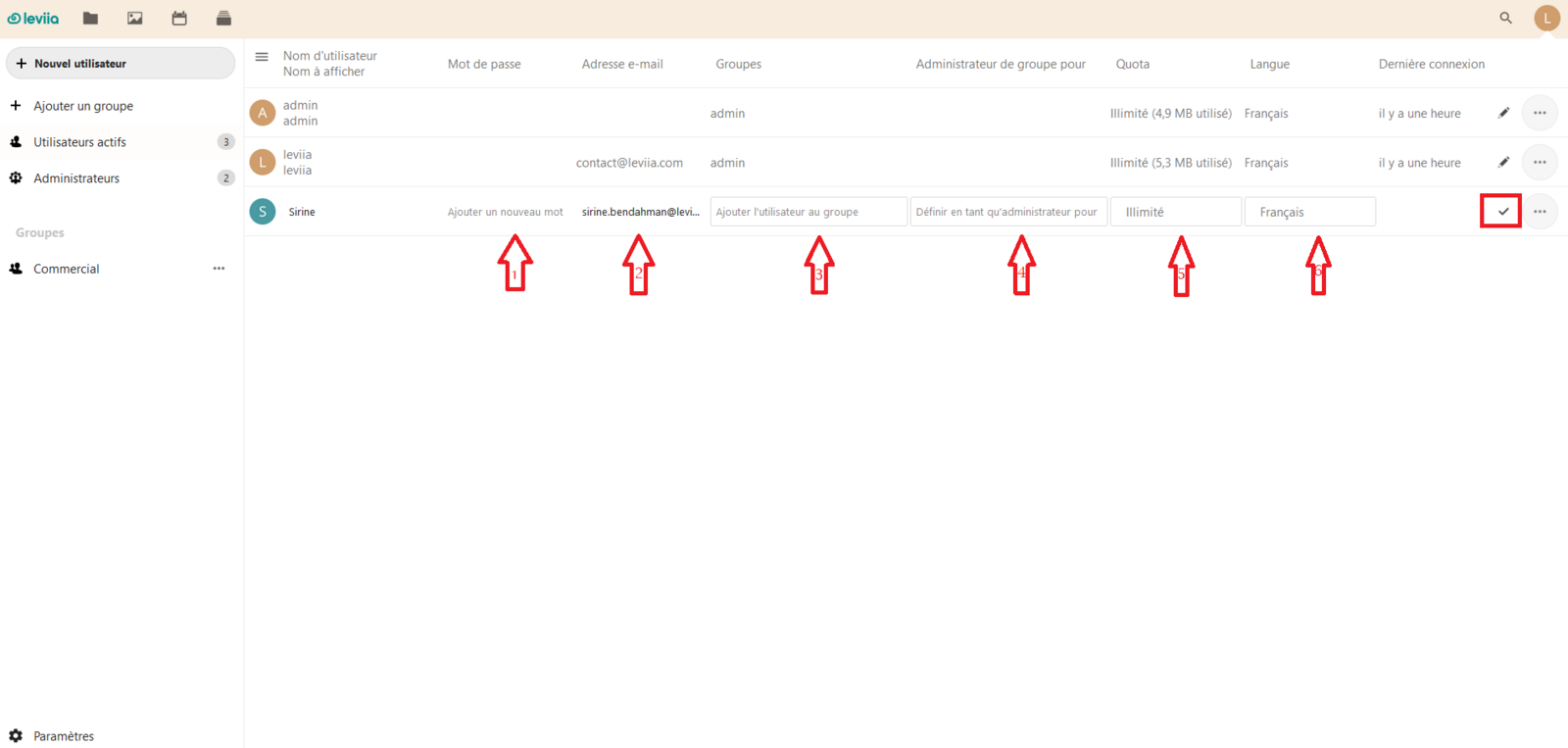Viewport: 1568px width, 748px height.
Task: Click the Sirine user avatar
Action: (263, 211)
